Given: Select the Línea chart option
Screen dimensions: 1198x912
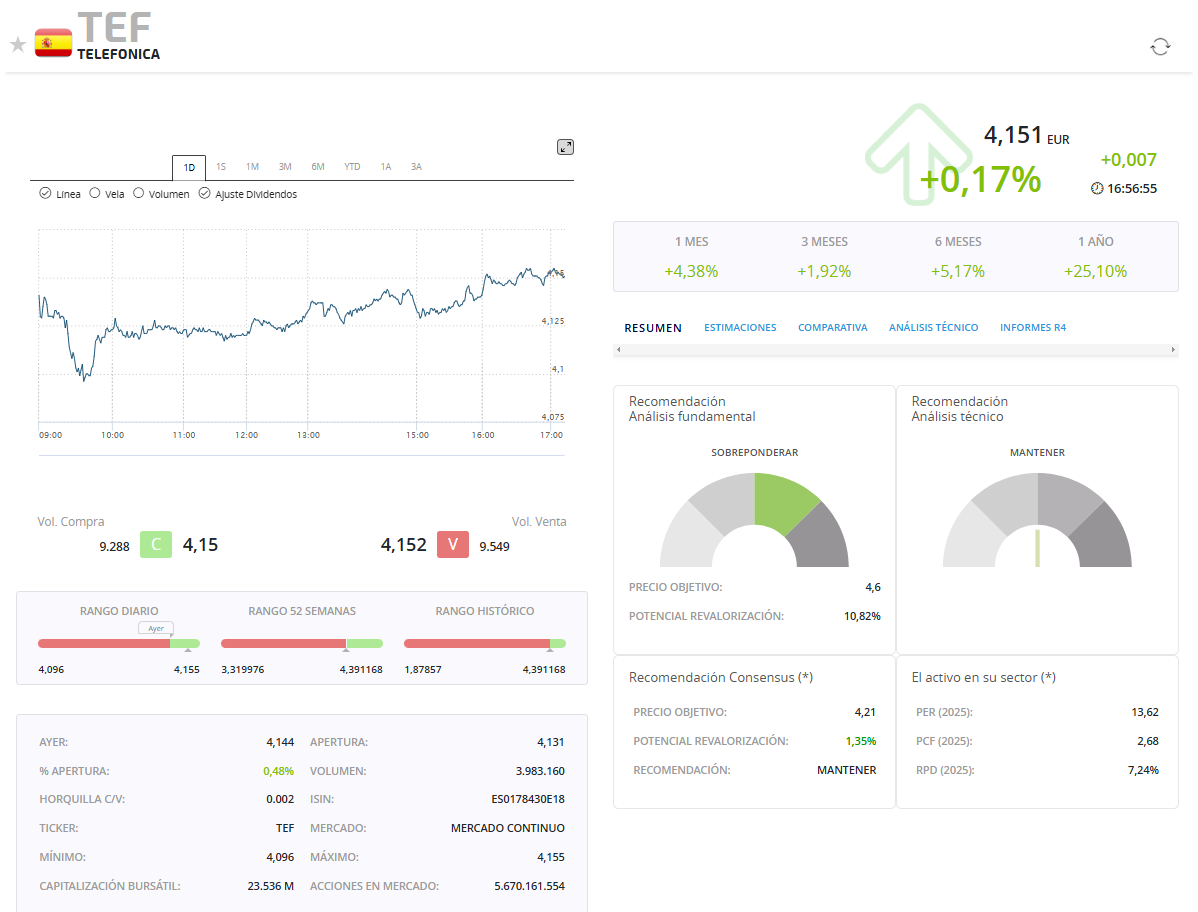Looking at the screenshot, I should pyautogui.click(x=45, y=193).
